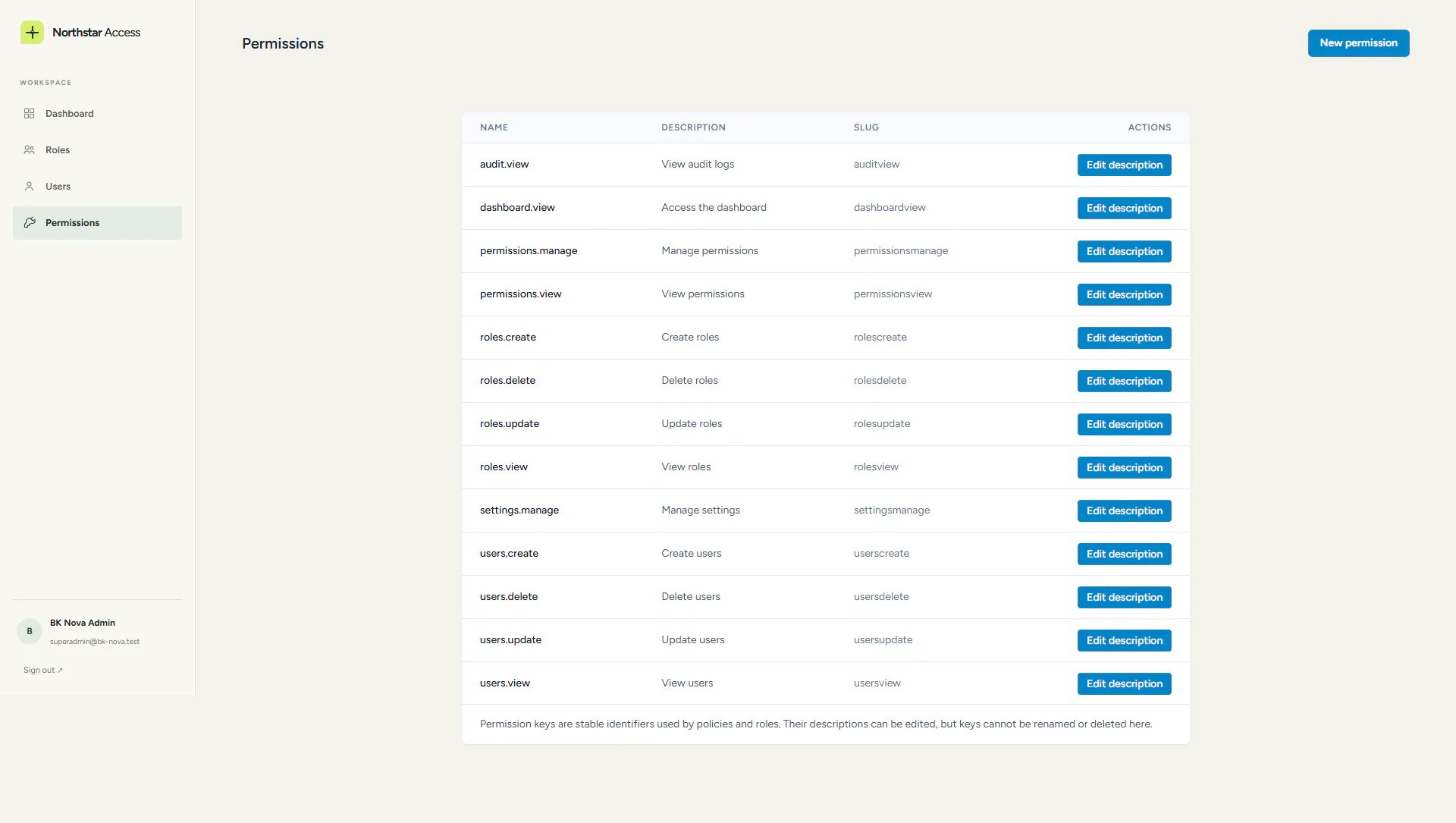Click the users.delete name cell
The height and width of the screenshot is (823, 1456).
pyautogui.click(x=509, y=597)
